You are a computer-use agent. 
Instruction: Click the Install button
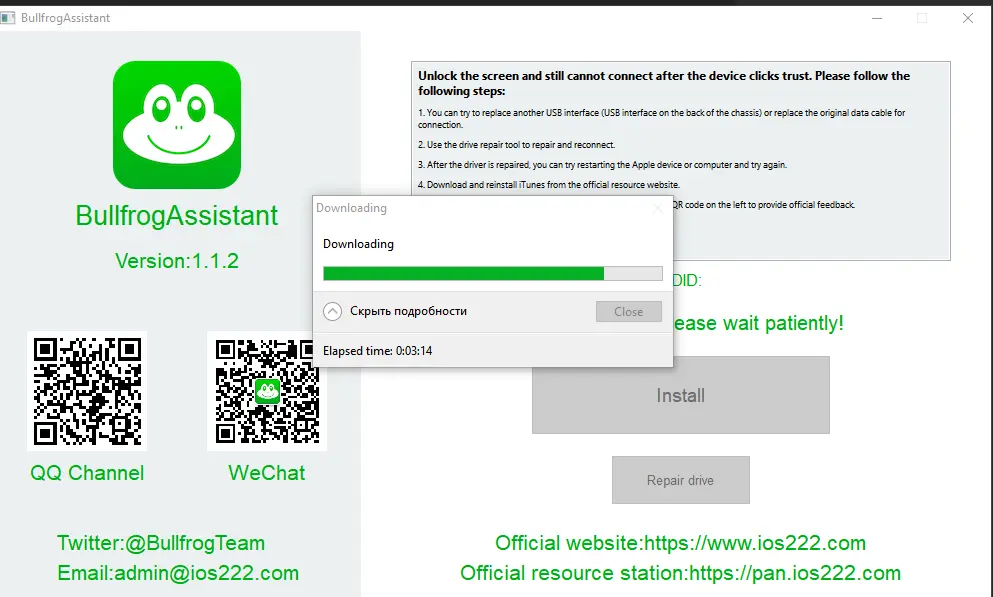(x=681, y=395)
